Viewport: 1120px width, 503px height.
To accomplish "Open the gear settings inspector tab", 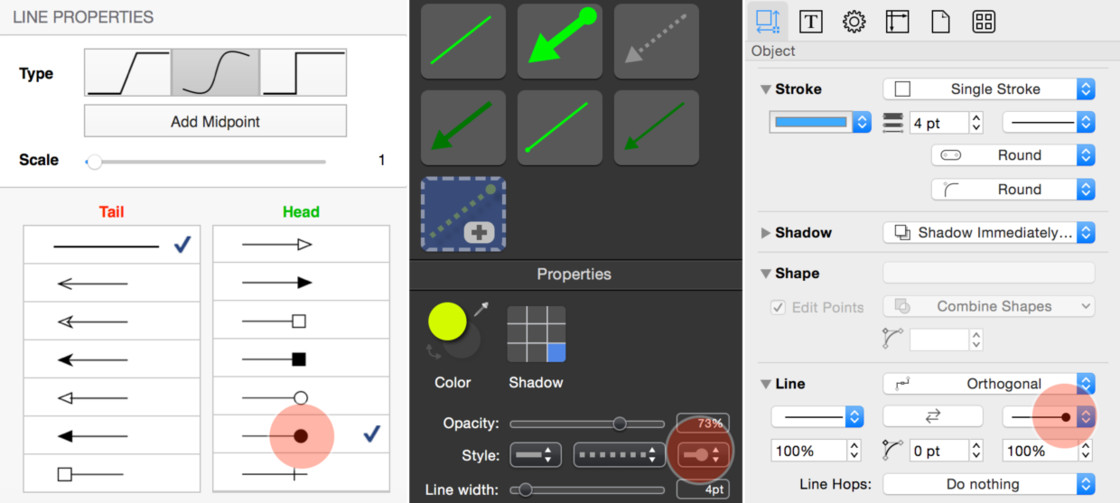I will [854, 21].
